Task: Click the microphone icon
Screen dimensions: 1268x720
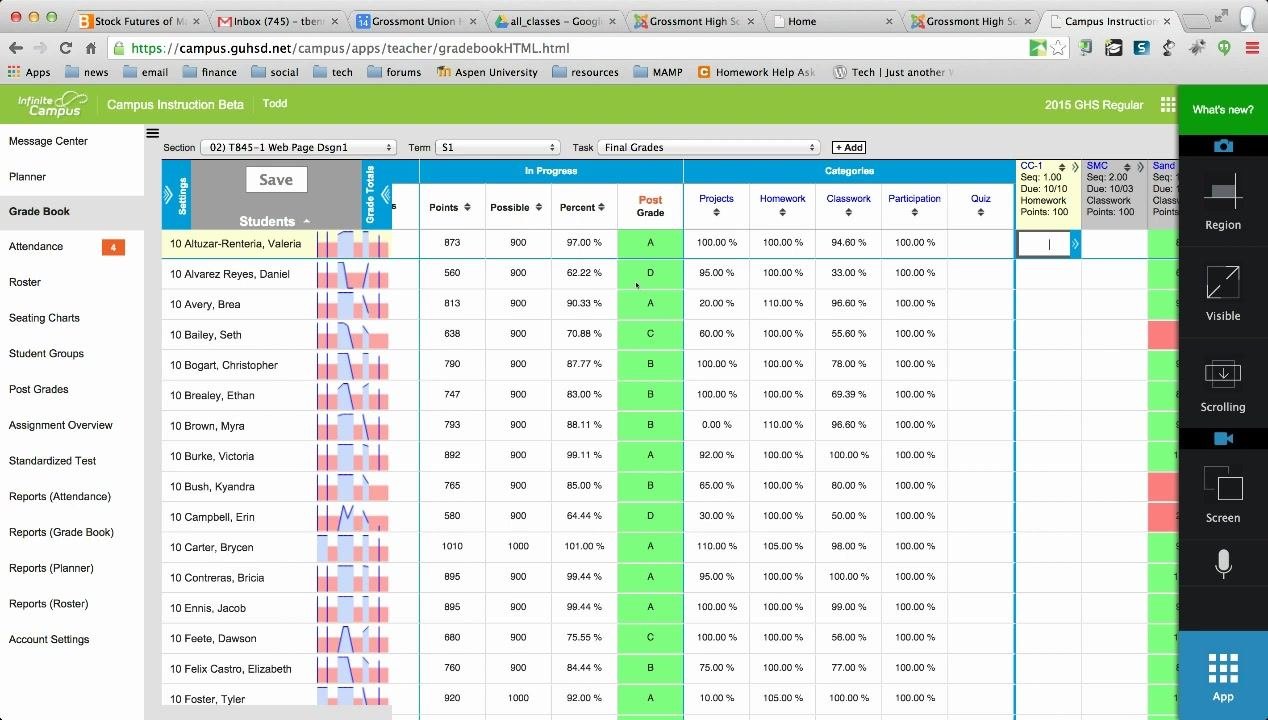Action: 1223,564
